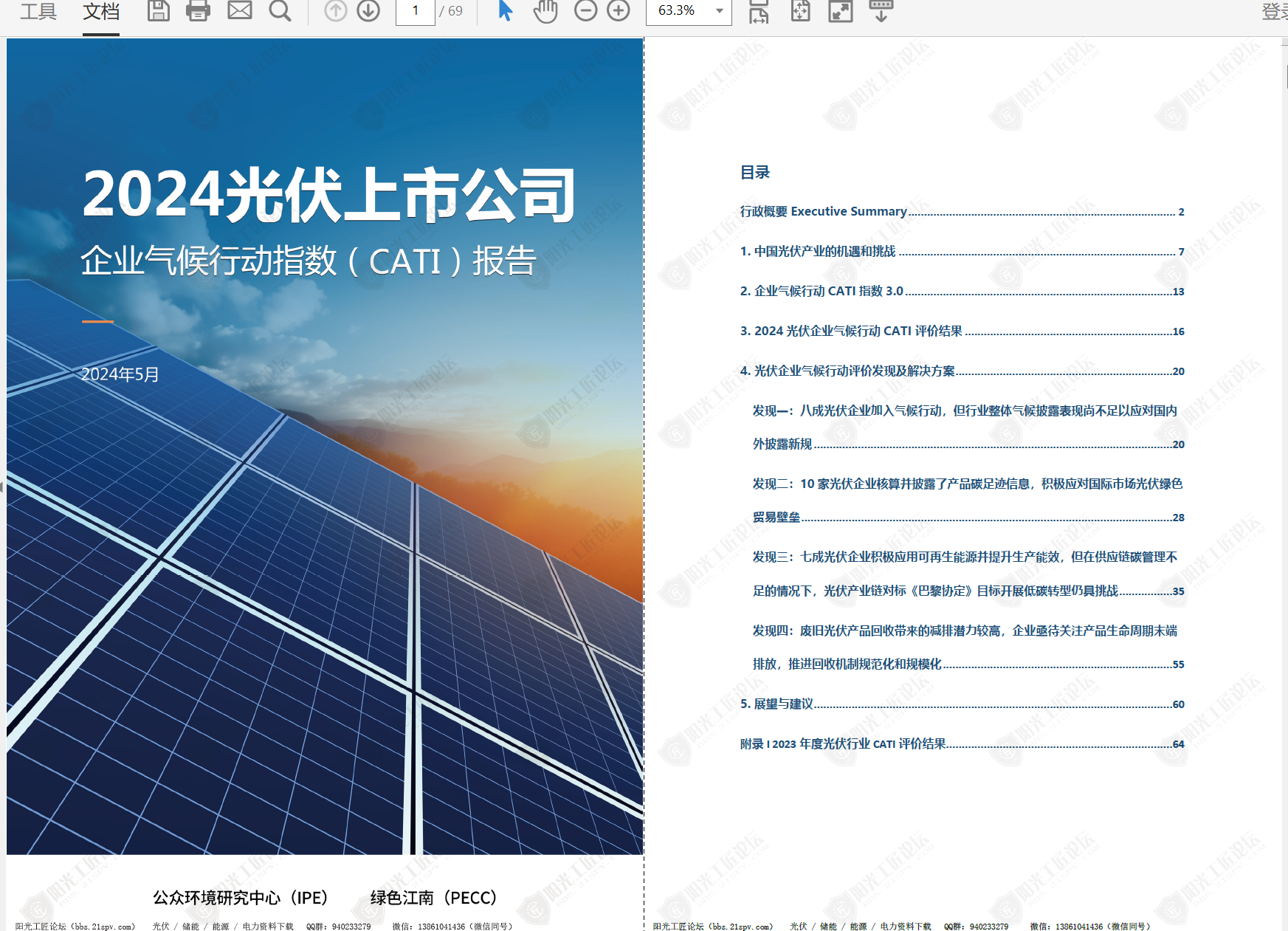1288x931 pixels.
Task: Click cover title 2024光伏上市公司
Action: [x=328, y=194]
